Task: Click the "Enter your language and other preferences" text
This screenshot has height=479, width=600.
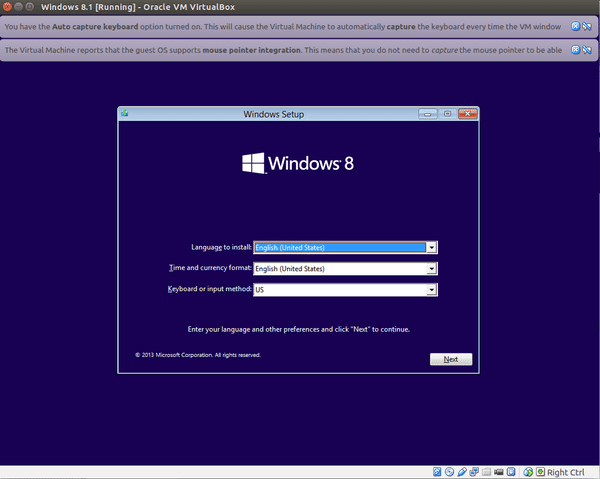Action: (298, 329)
